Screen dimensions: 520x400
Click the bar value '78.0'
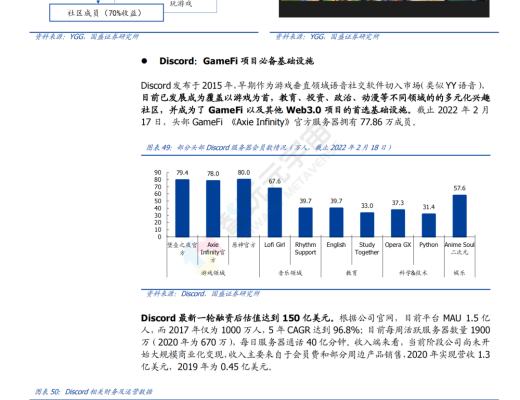pos(213,174)
